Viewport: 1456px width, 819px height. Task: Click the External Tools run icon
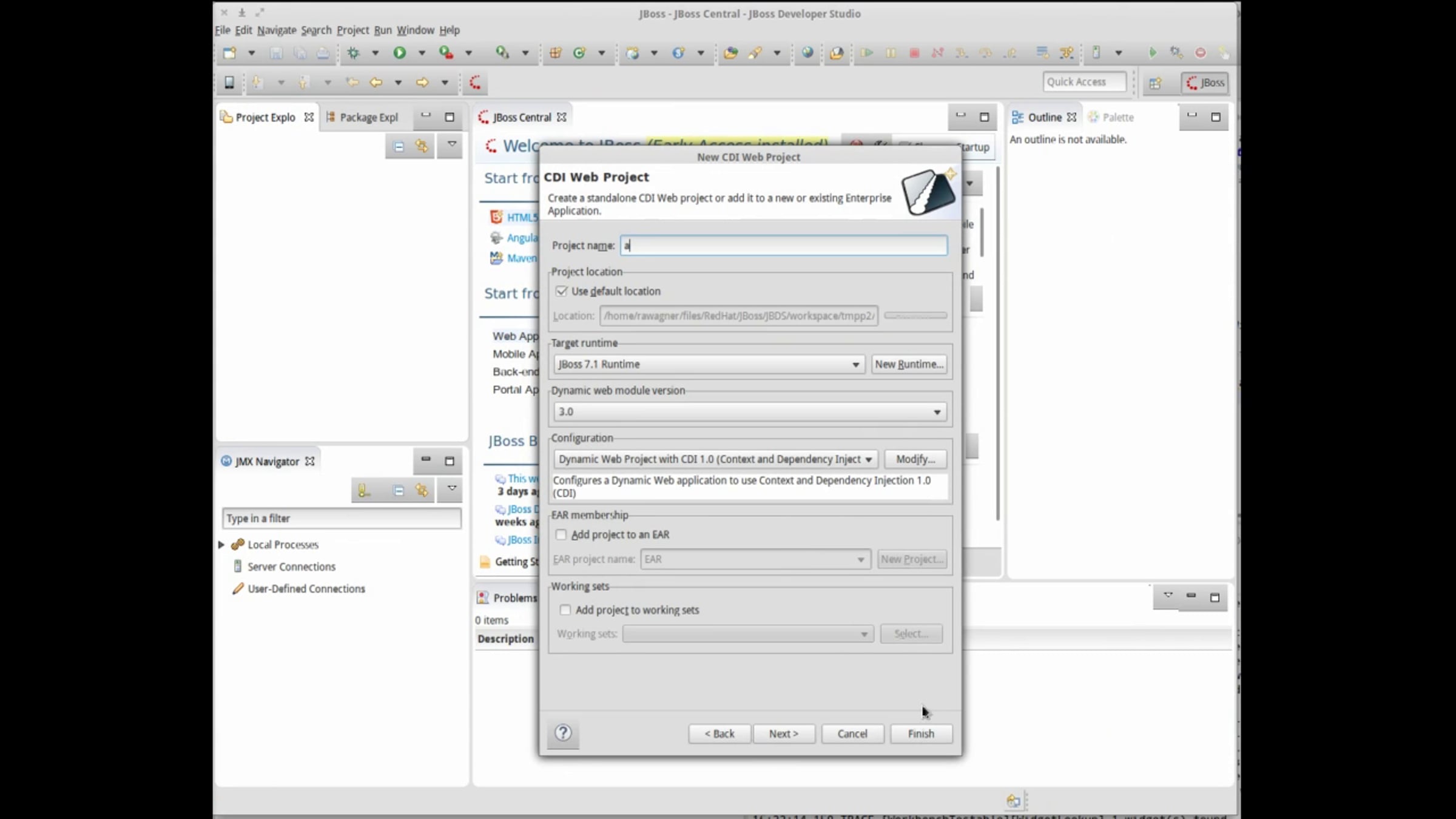pyautogui.click(x=502, y=53)
